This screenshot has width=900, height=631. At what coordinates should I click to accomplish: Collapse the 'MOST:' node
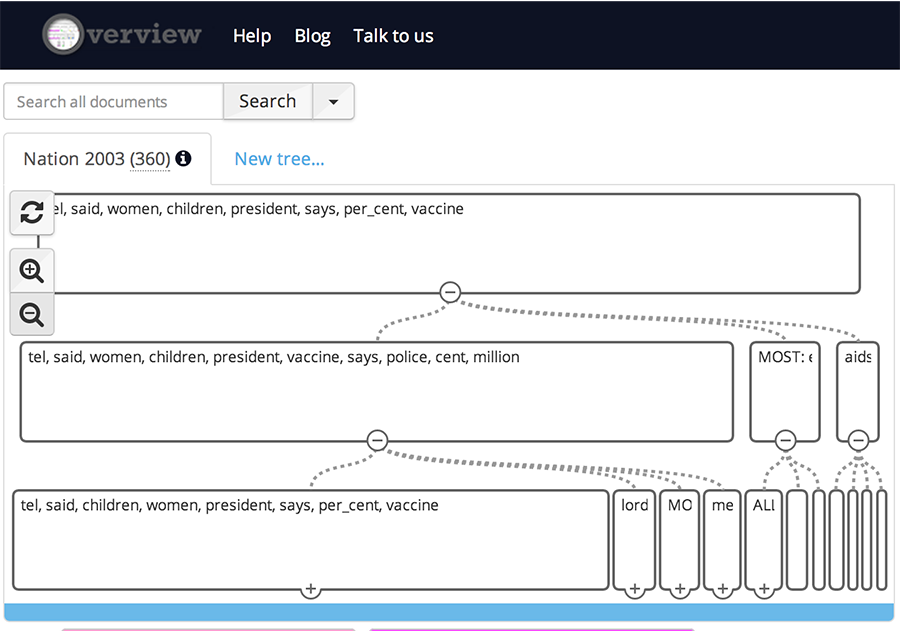pos(785,440)
